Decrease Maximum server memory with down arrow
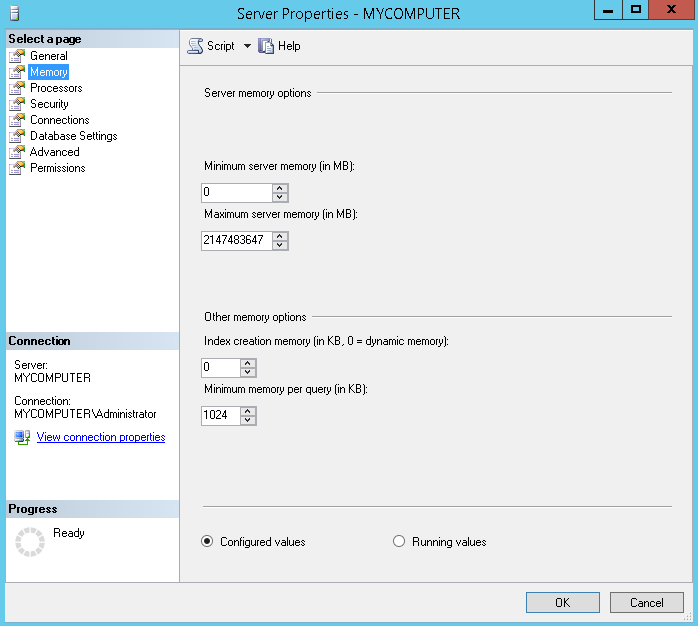The image size is (698, 626). pos(280,245)
